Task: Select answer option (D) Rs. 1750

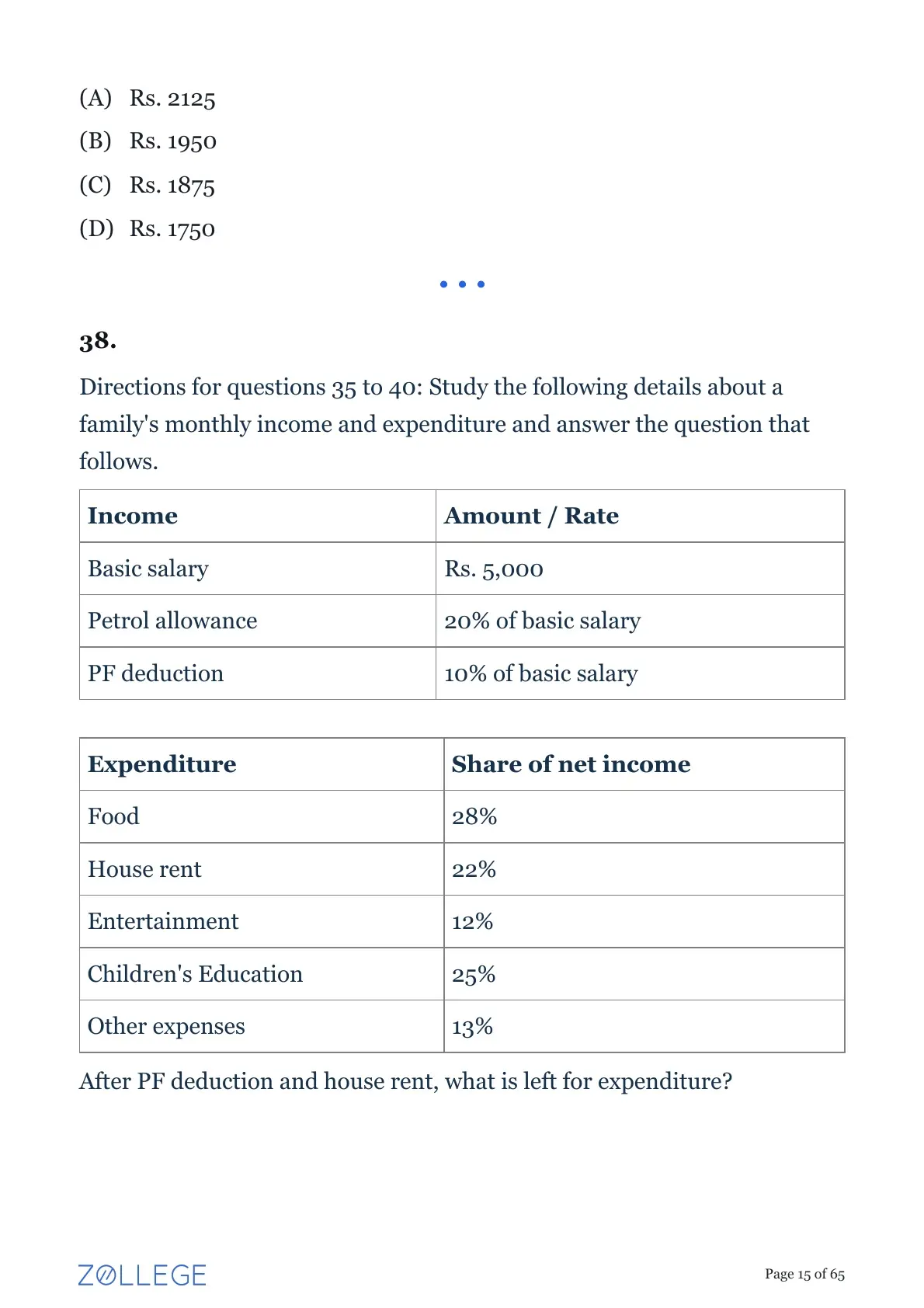Action: (x=147, y=228)
